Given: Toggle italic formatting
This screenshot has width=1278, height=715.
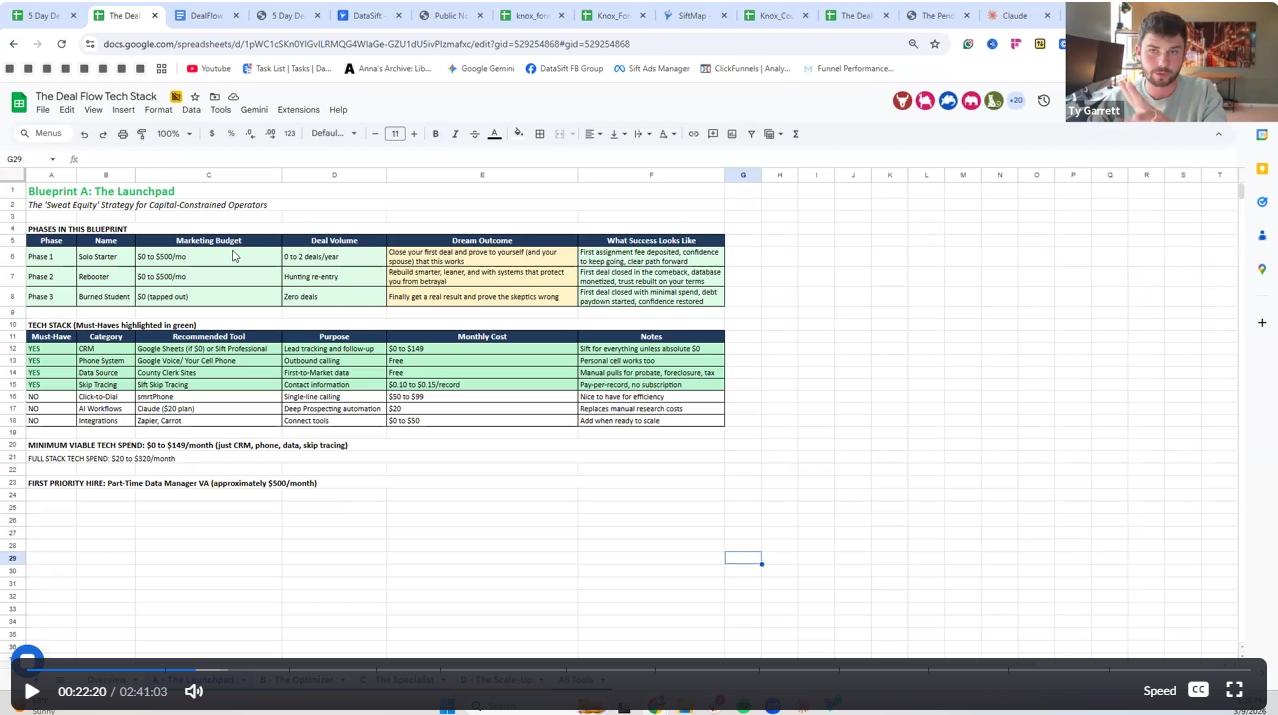Looking at the screenshot, I should (455, 134).
